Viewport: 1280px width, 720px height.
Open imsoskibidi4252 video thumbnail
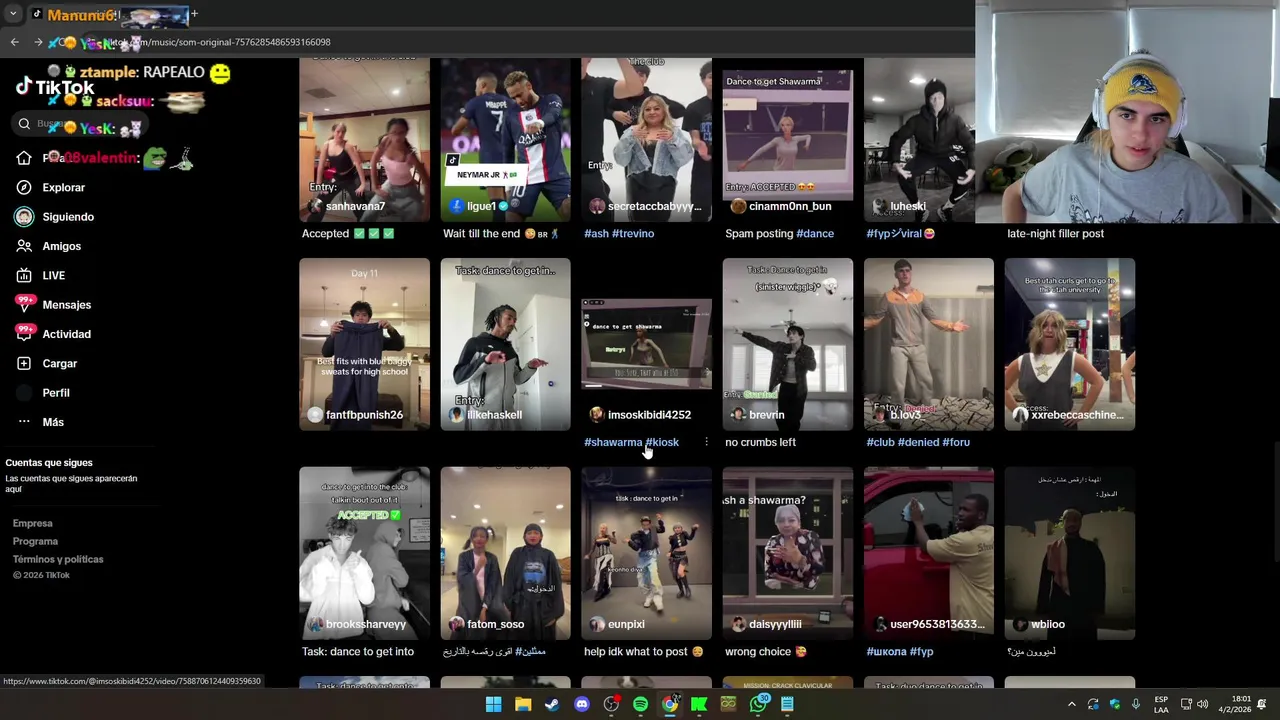point(646,344)
